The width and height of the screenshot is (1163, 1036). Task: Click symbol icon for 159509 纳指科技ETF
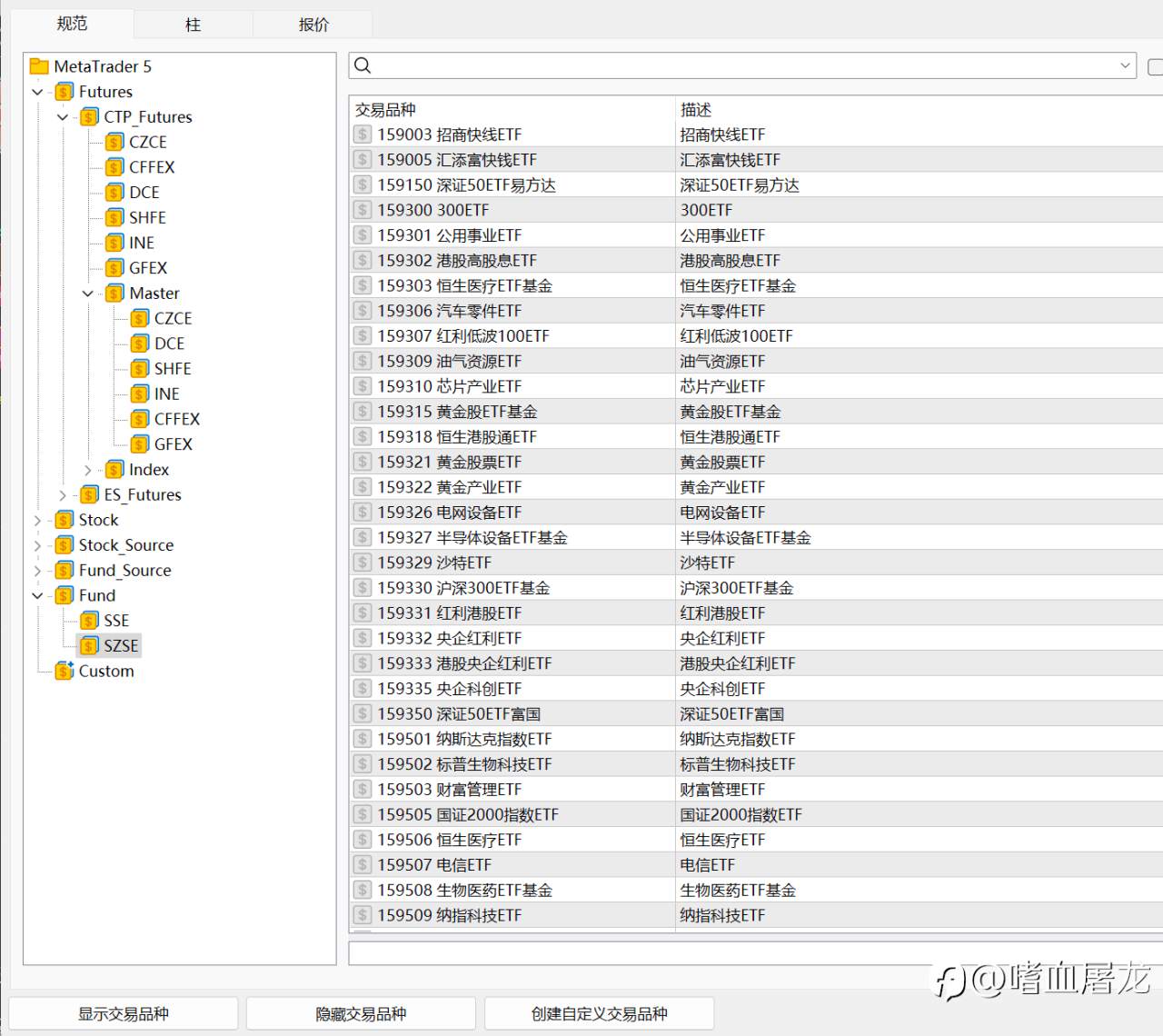click(363, 915)
